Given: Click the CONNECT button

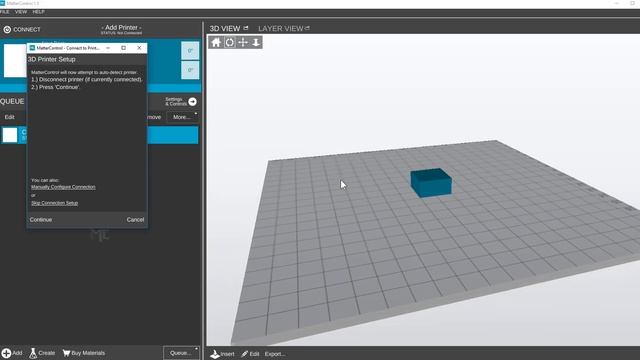Looking at the screenshot, I should click(x=22, y=29).
